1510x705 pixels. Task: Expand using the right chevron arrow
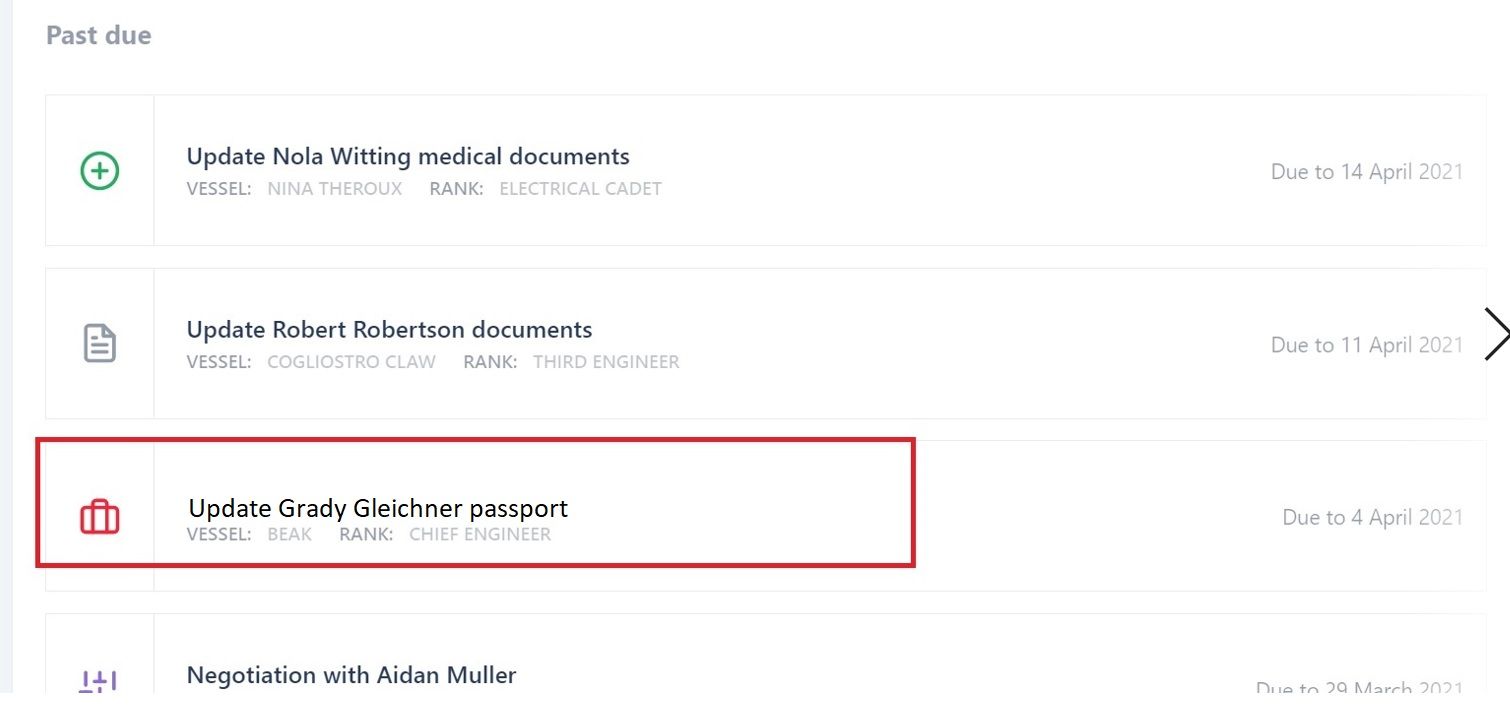(x=1496, y=334)
